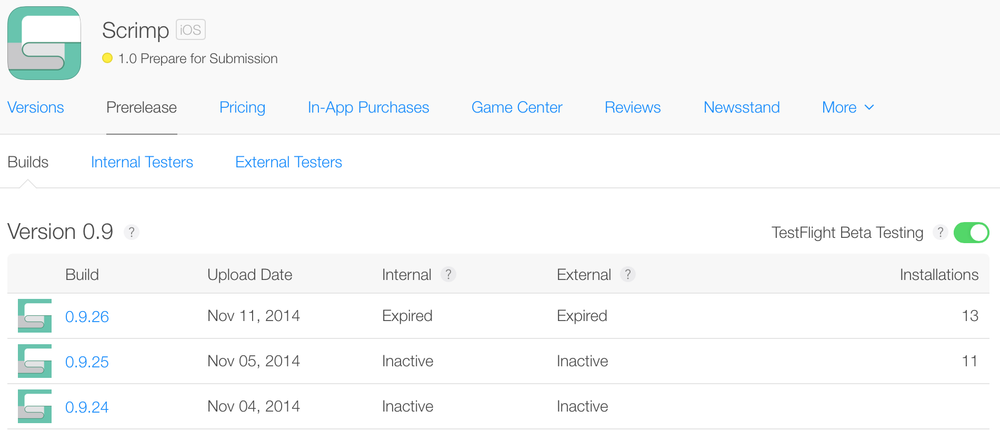Click the TestFlight Beta Testing label
The image size is (1000, 441).
pos(848,233)
